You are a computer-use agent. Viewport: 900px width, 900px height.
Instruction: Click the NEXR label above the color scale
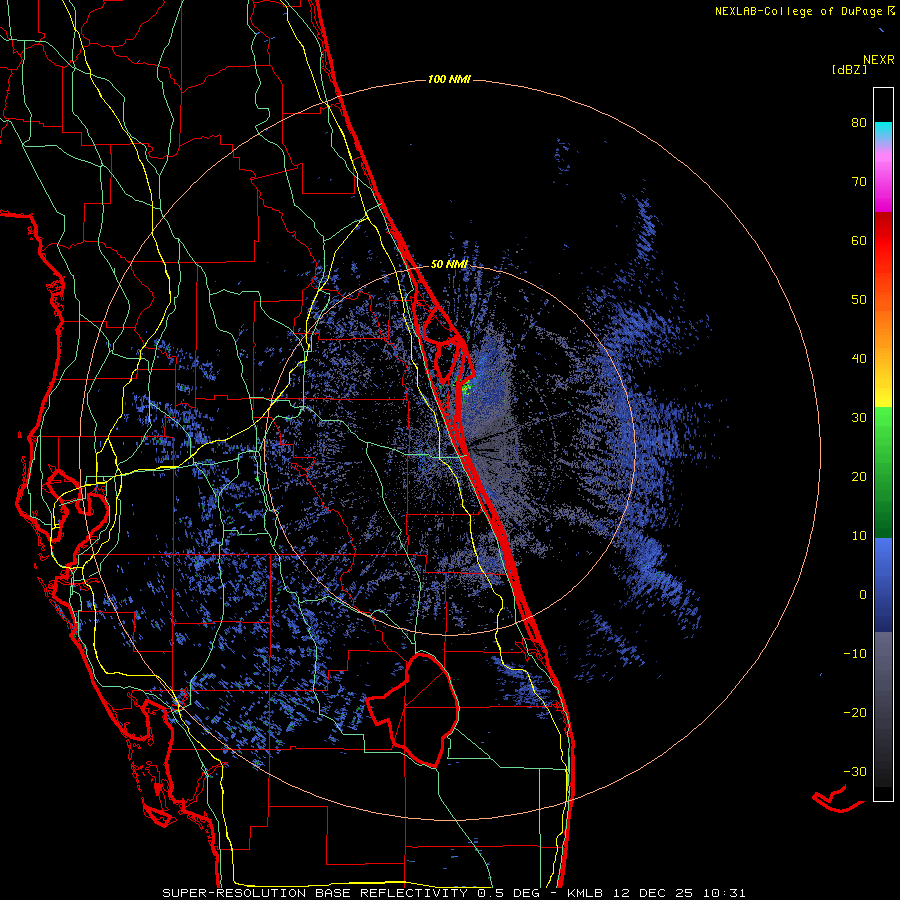[x=878, y=60]
